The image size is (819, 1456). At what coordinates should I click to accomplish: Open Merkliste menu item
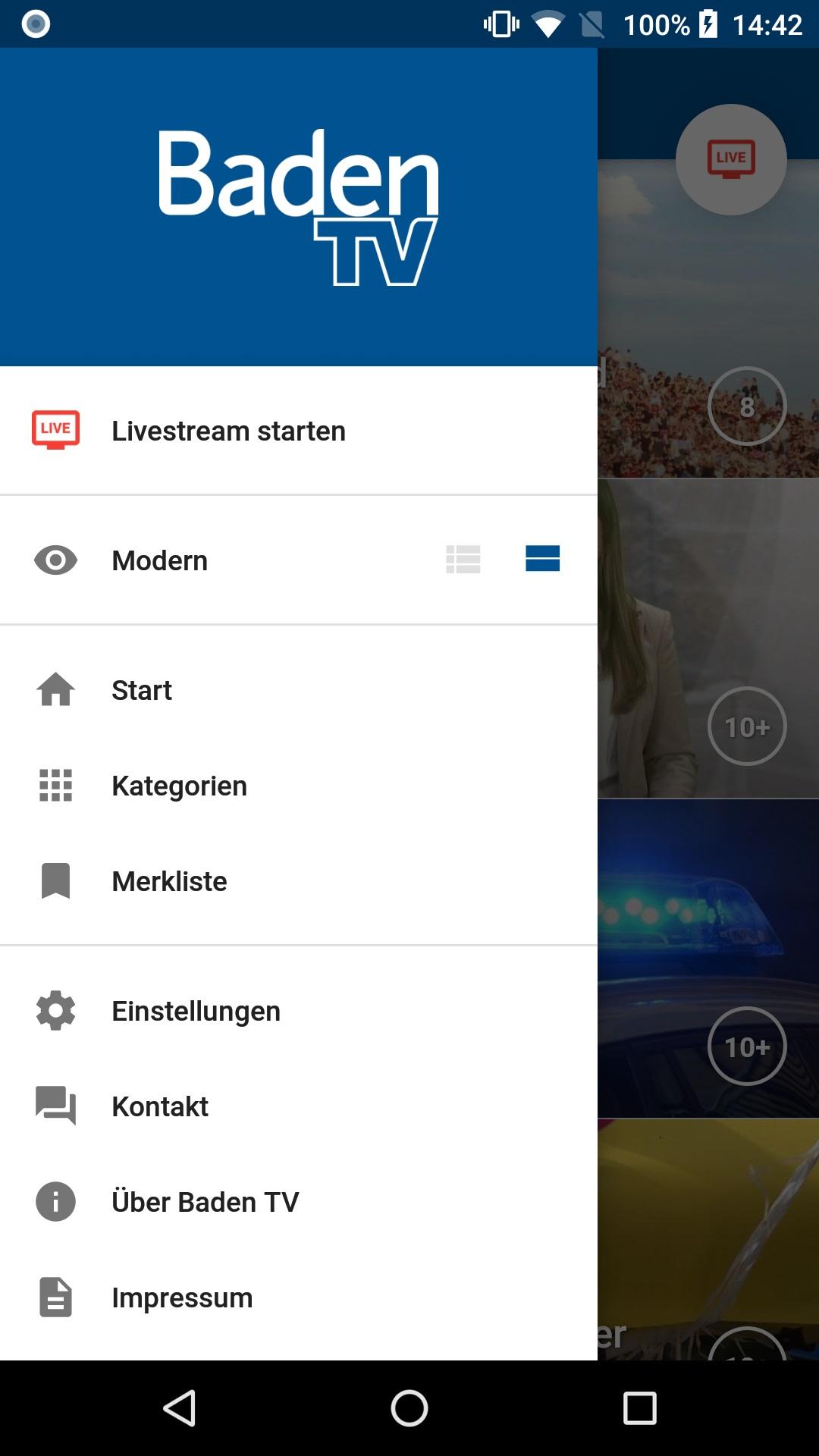pyautogui.click(x=299, y=881)
